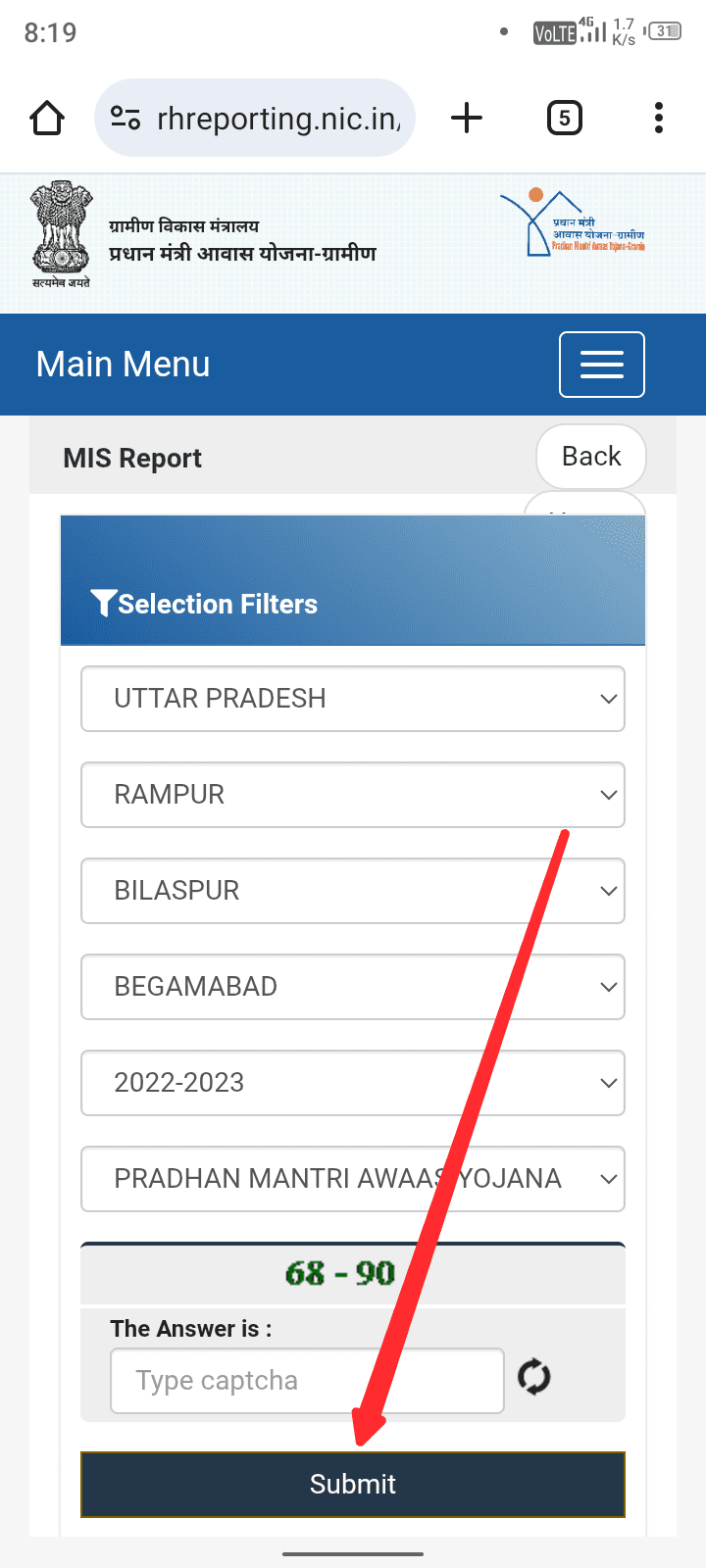706x1568 pixels.
Task: Open the browser three-dot overflow menu
Action: [x=659, y=119]
